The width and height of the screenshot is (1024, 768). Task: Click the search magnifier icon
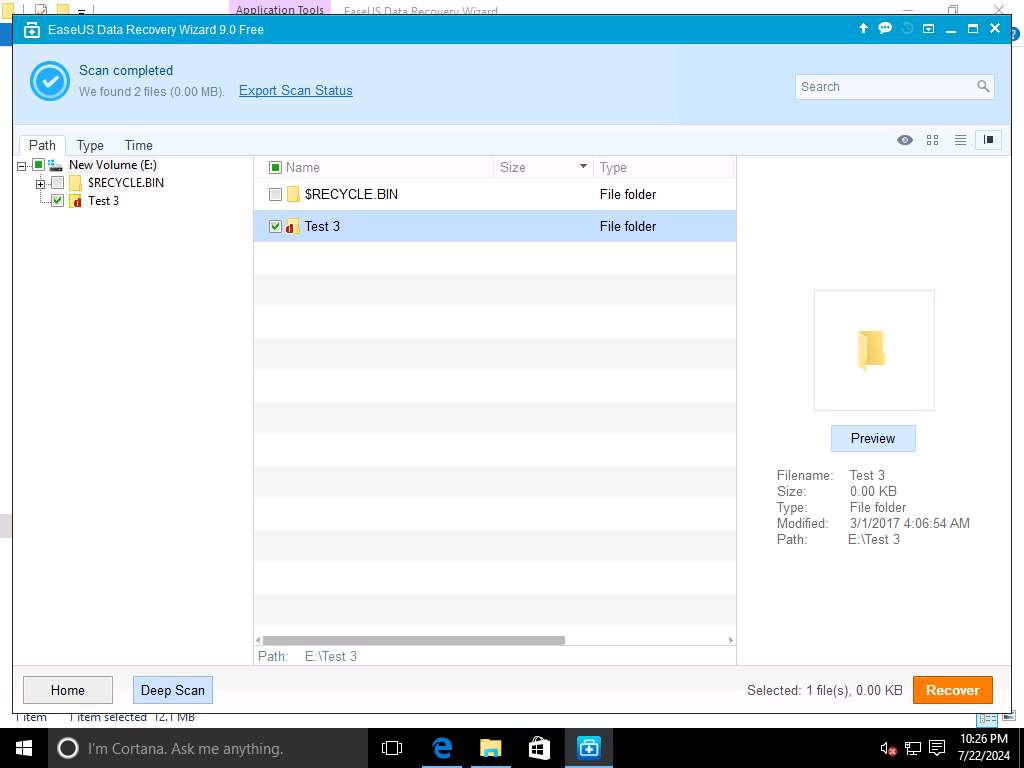tap(983, 86)
